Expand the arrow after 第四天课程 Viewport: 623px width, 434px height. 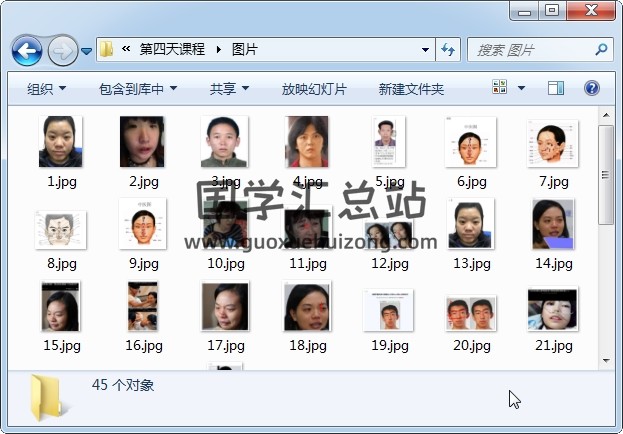tap(219, 49)
